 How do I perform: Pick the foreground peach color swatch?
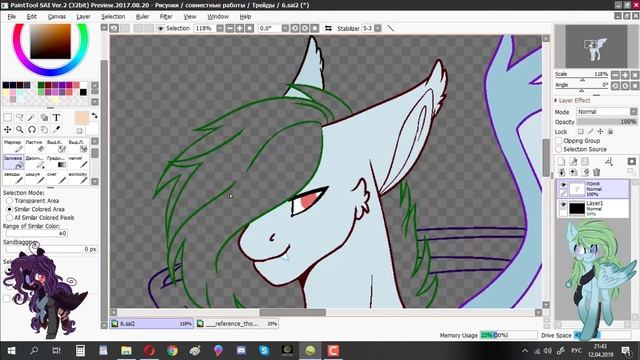coord(81,118)
